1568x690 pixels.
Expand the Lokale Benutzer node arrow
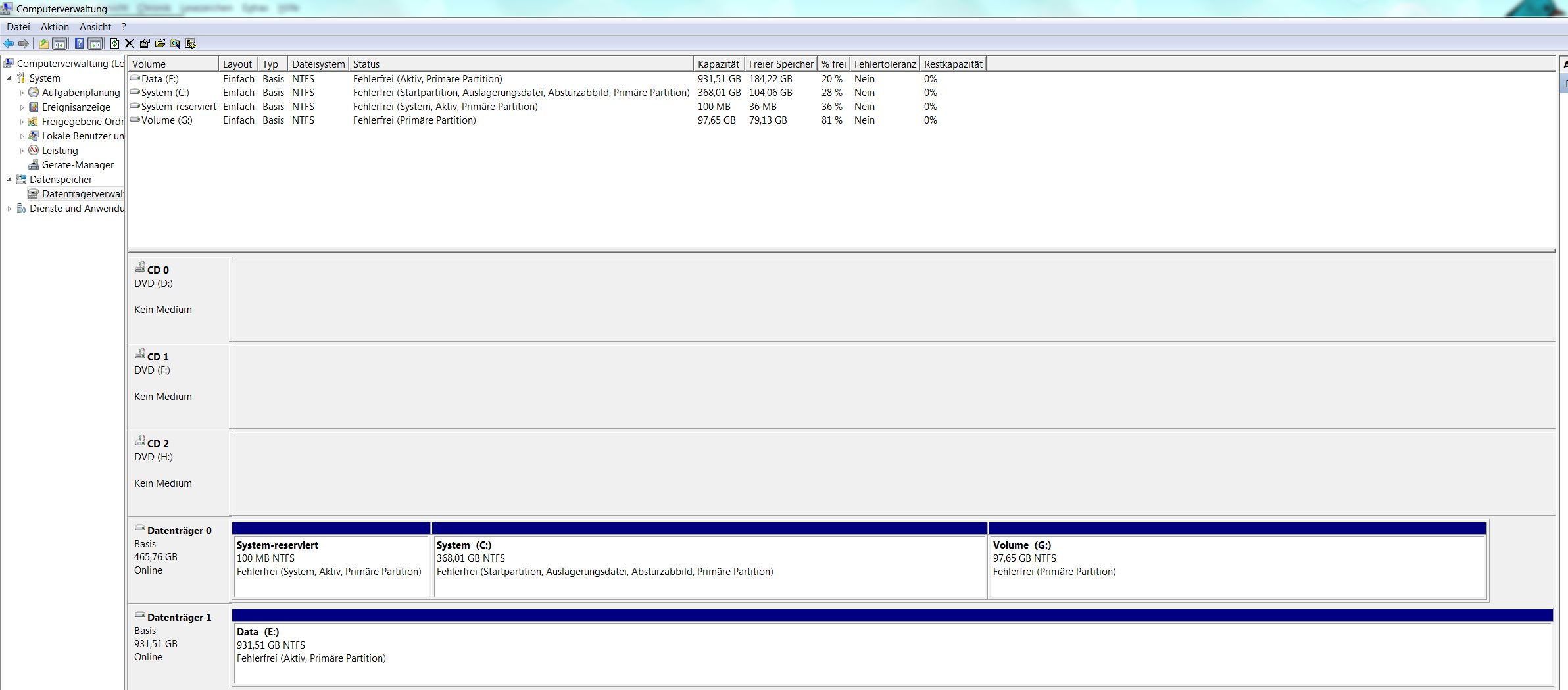pos(22,136)
